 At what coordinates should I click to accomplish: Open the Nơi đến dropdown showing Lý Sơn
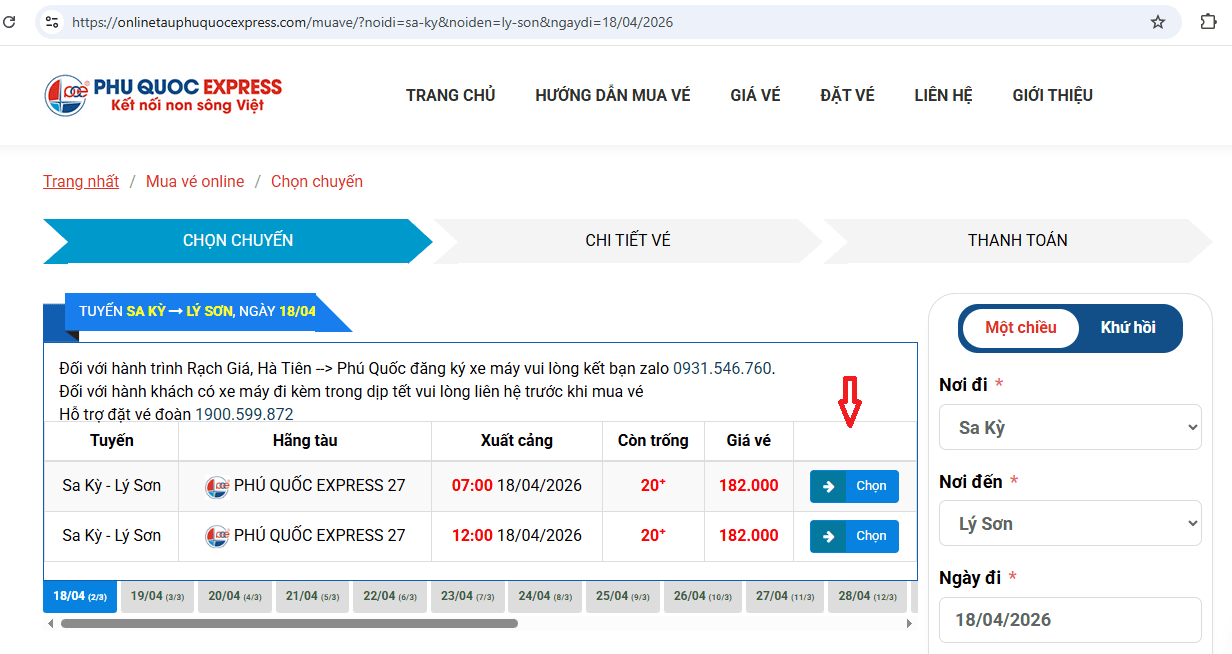1070,523
